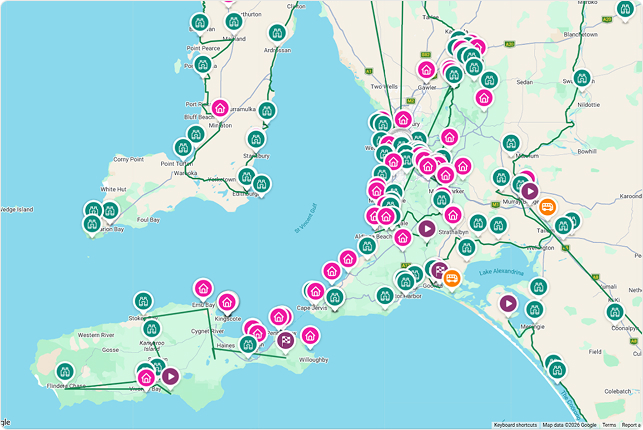This screenshot has height=430, width=643.
Task: Select pink house marker at Kingscote
Action: pyautogui.click(x=227, y=303)
